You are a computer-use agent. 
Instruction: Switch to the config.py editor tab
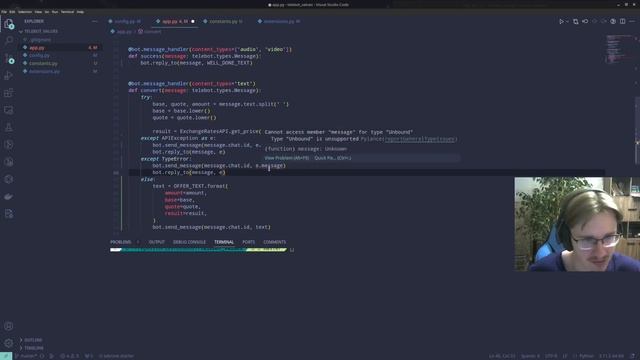click(124, 21)
